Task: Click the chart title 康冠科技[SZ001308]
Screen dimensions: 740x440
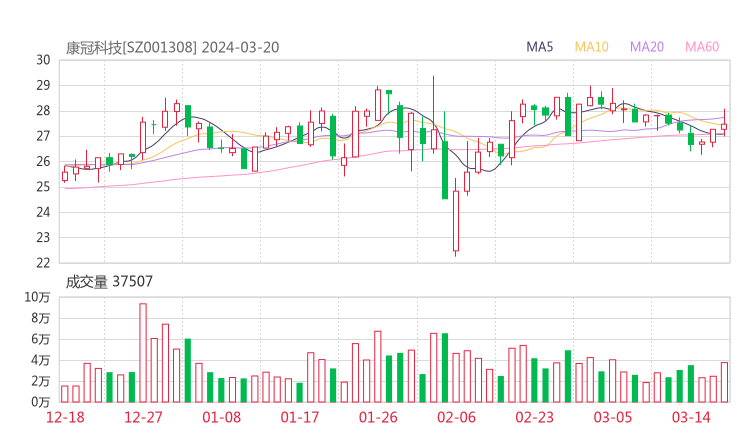Action: pos(131,47)
